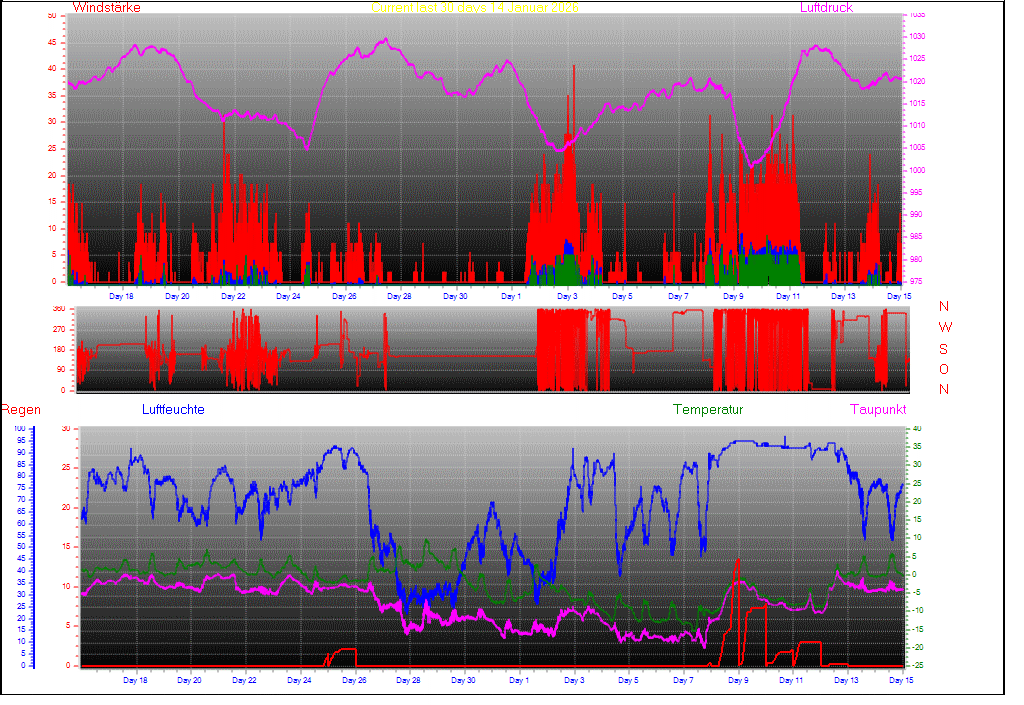Screen dimensions: 1024x705
Task: Select the O compass direction letter
Action: click(945, 369)
